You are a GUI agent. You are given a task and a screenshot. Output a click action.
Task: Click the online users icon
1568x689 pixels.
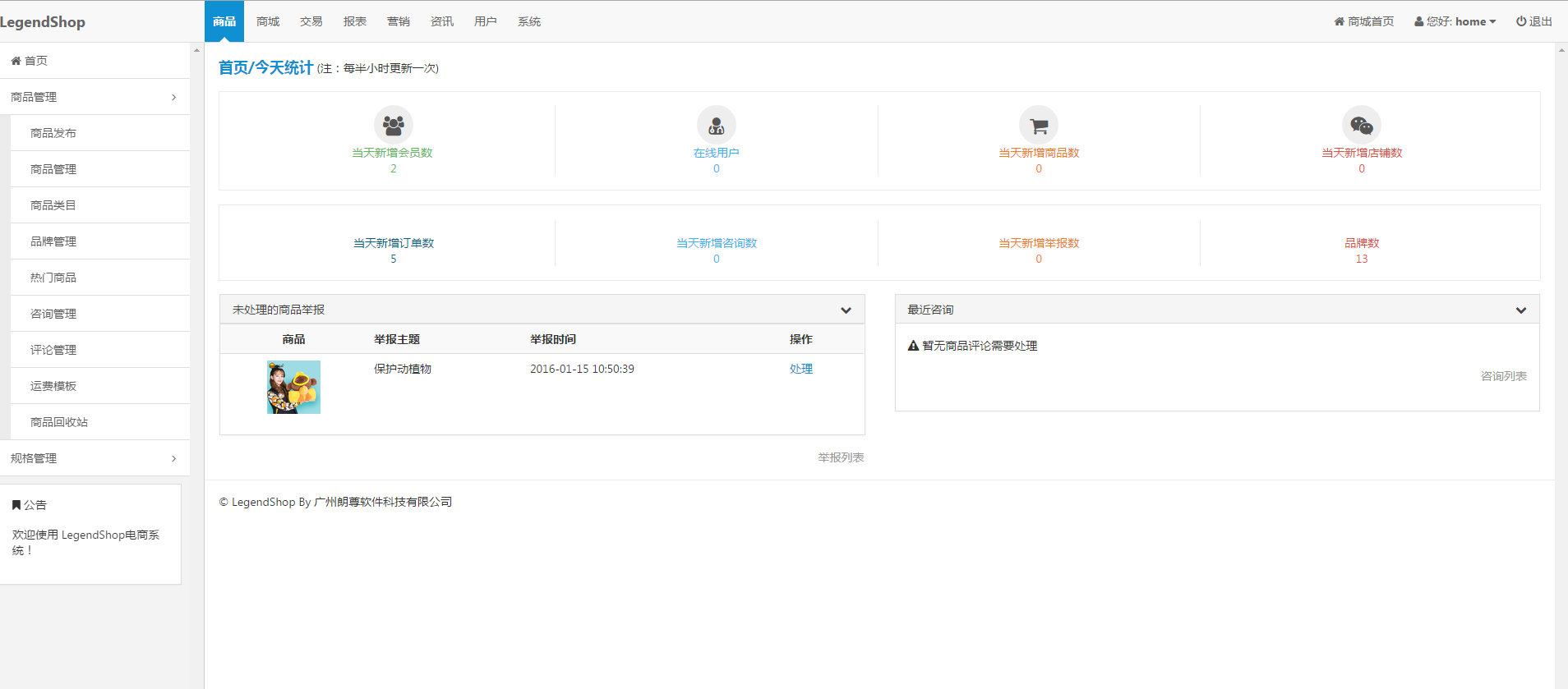[x=717, y=125]
